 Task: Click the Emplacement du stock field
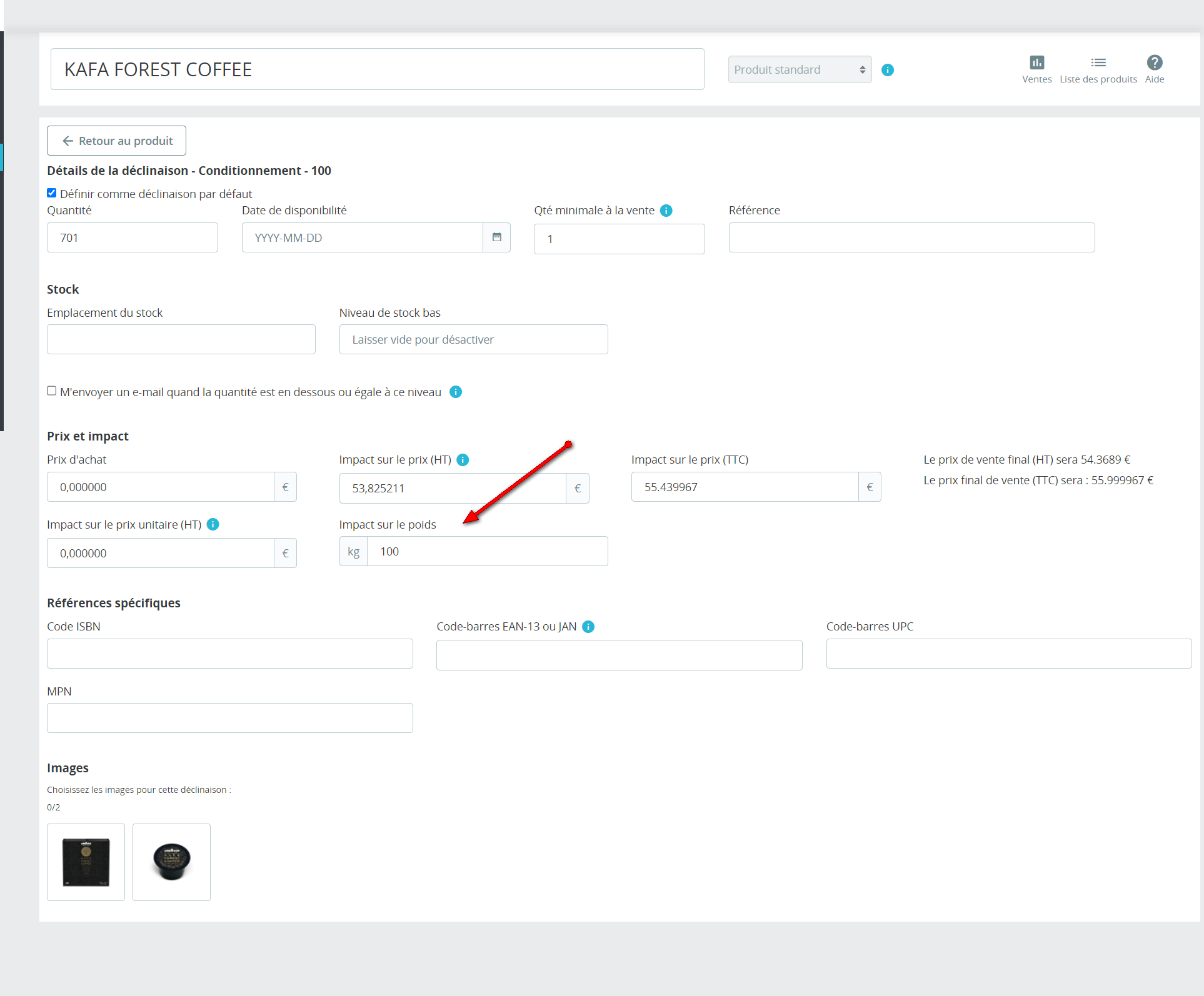click(x=181, y=339)
